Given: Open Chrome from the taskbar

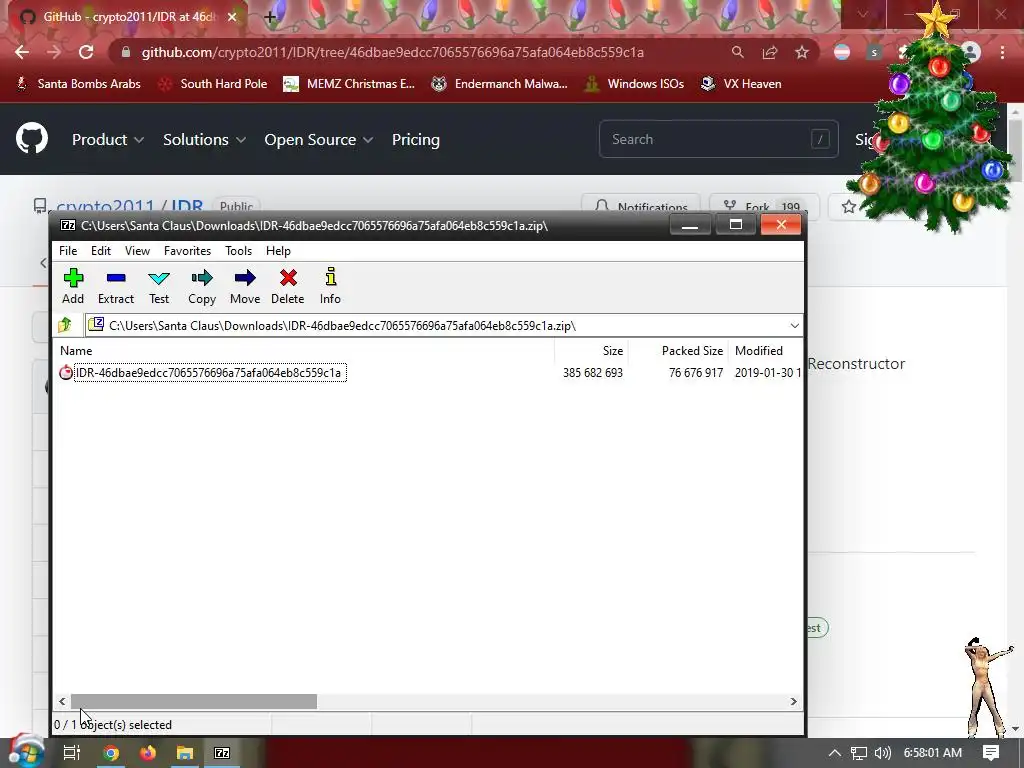Looking at the screenshot, I should [111, 753].
